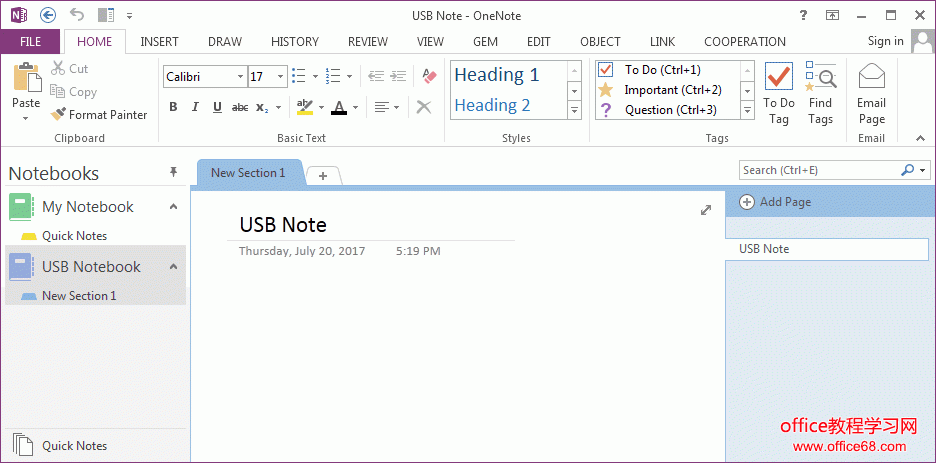This screenshot has width=936, height=463.
Task: Switch to the DRAW tab
Action: [x=225, y=42]
